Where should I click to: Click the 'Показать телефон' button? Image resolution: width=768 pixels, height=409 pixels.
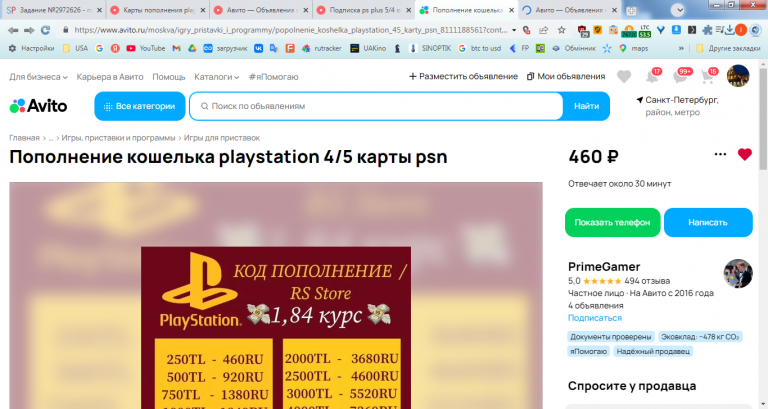[612, 222]
